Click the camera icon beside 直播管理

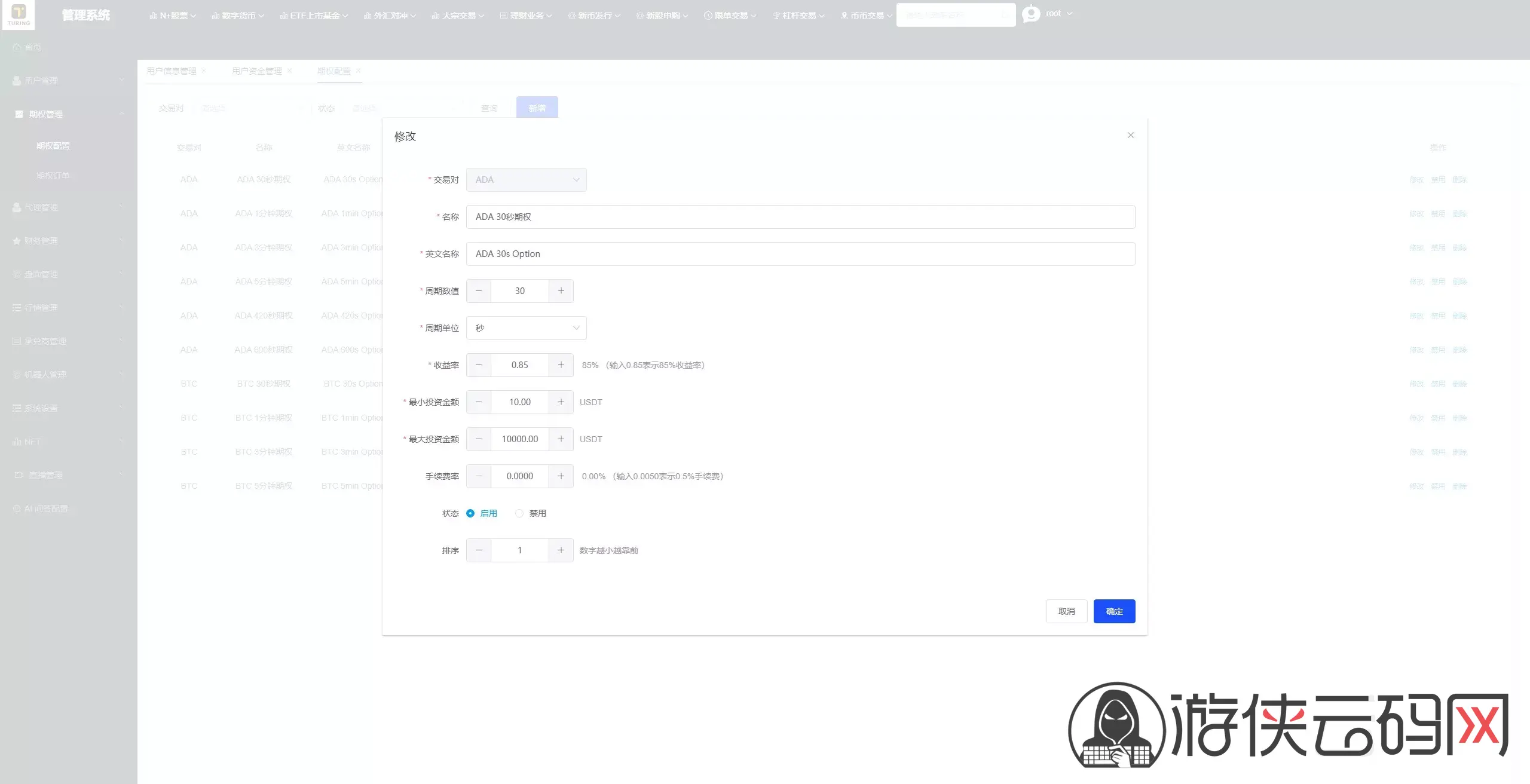(19, 475)
